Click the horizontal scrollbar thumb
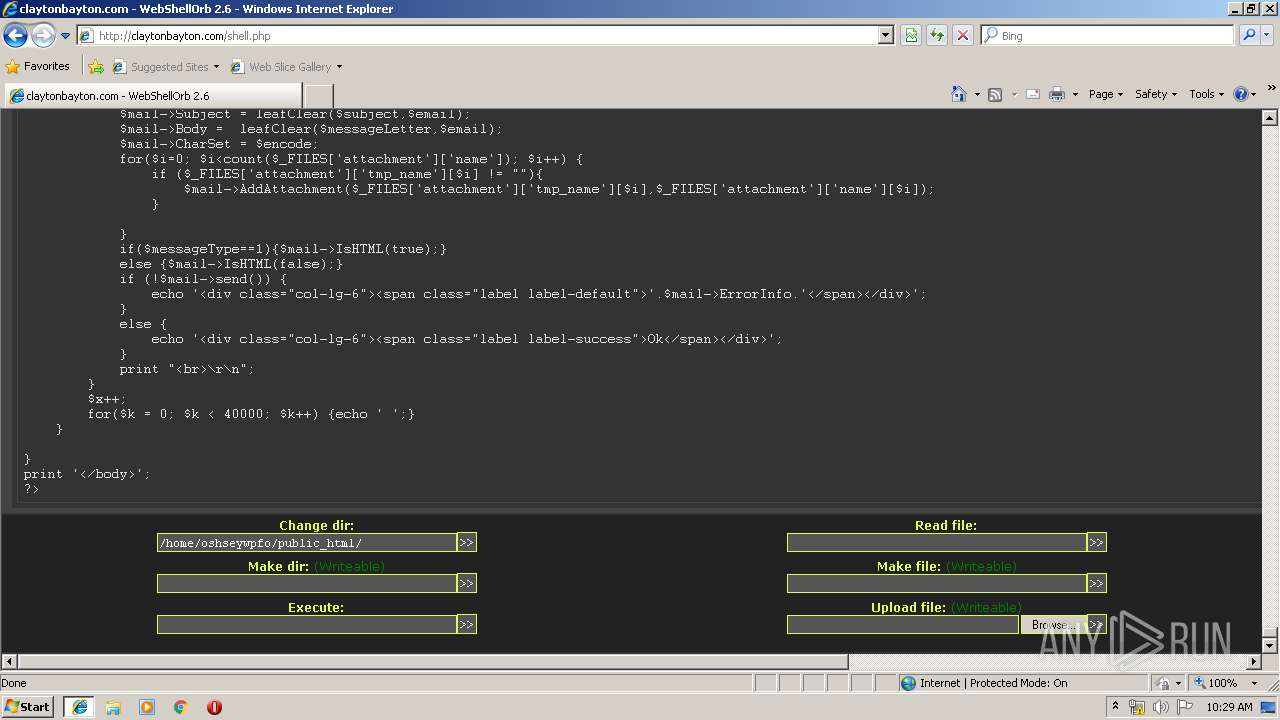 coord(433,662)
